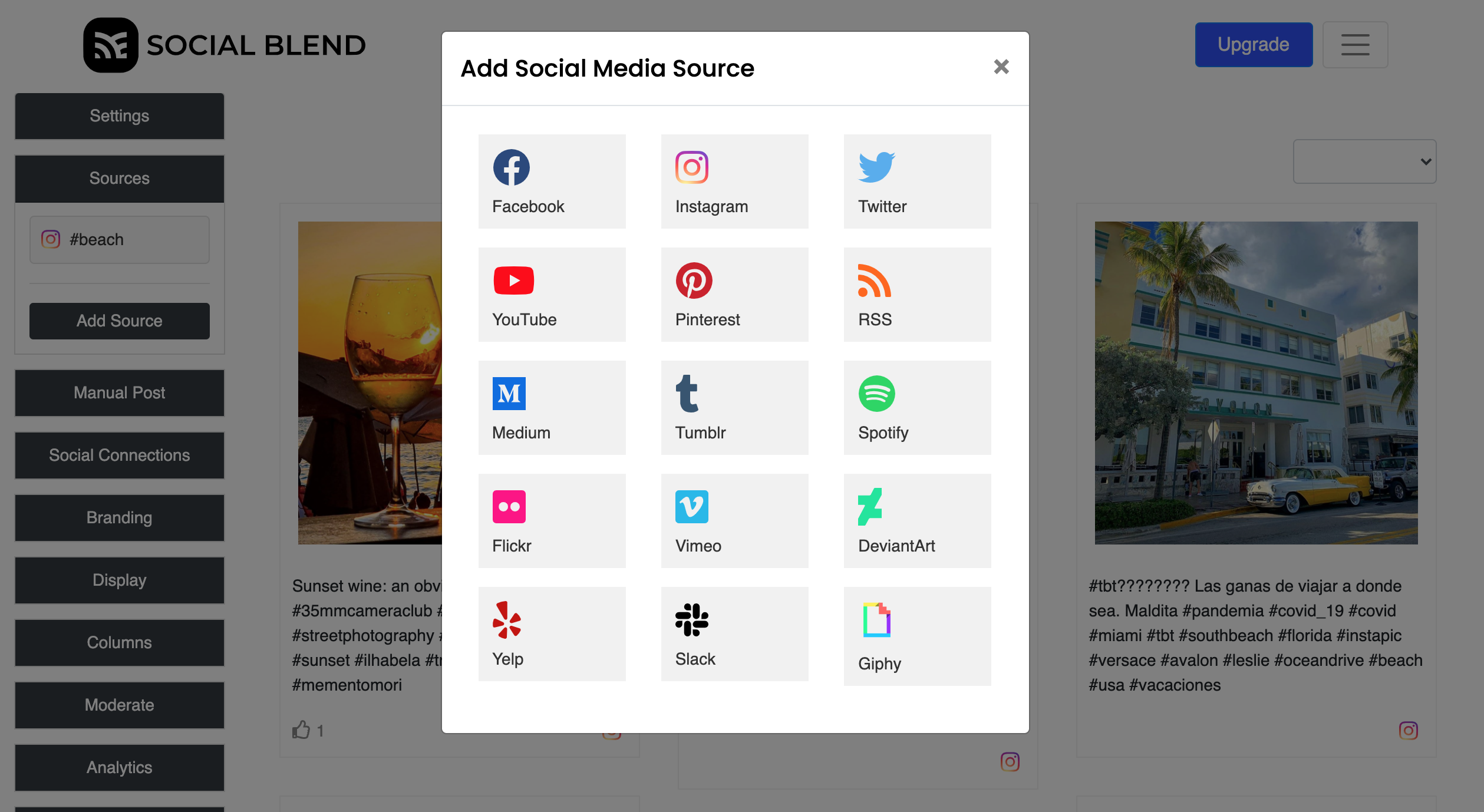Click the Slack label text
This screenshot has height=812, width=1484.
695,659
